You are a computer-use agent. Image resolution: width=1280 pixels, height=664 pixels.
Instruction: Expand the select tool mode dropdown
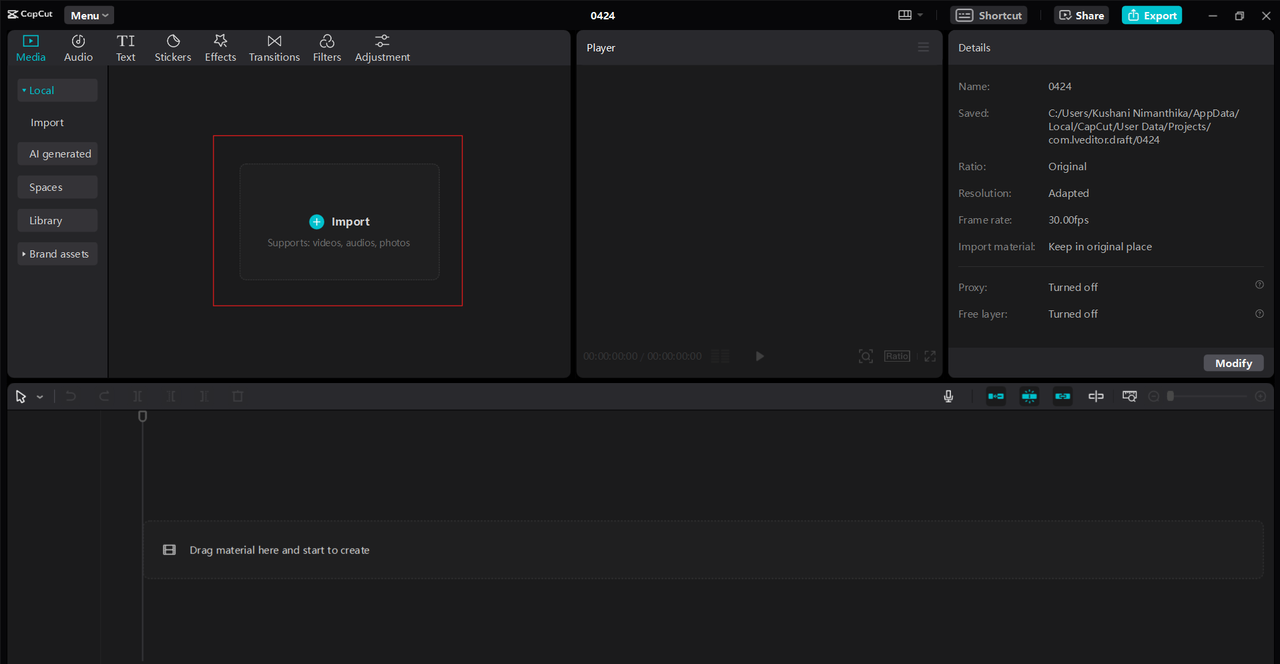coord(40,397)
